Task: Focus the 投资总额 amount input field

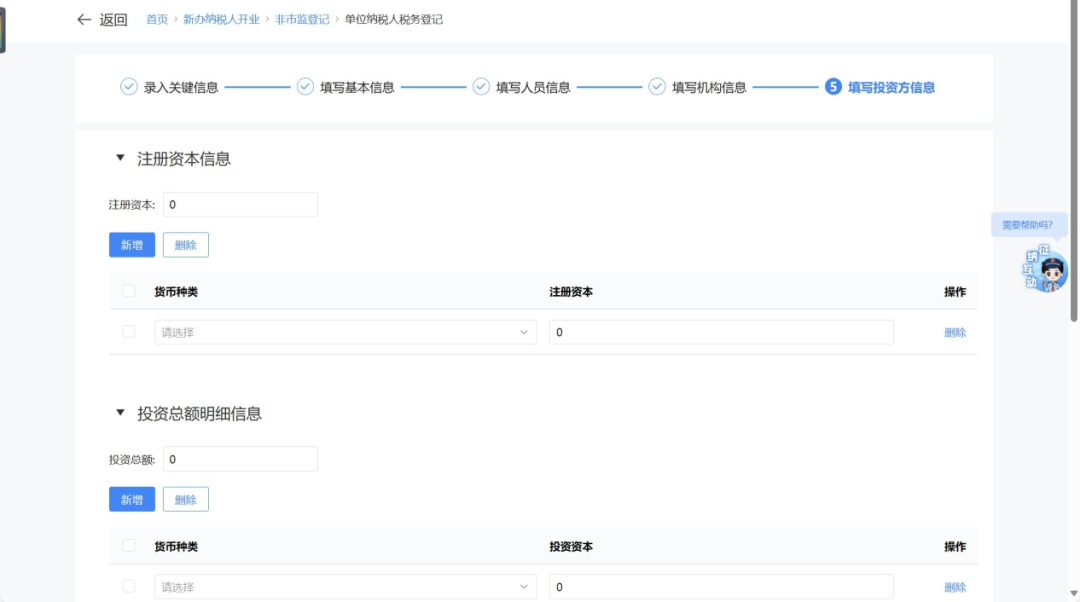Action: click(x=240, y=459)
